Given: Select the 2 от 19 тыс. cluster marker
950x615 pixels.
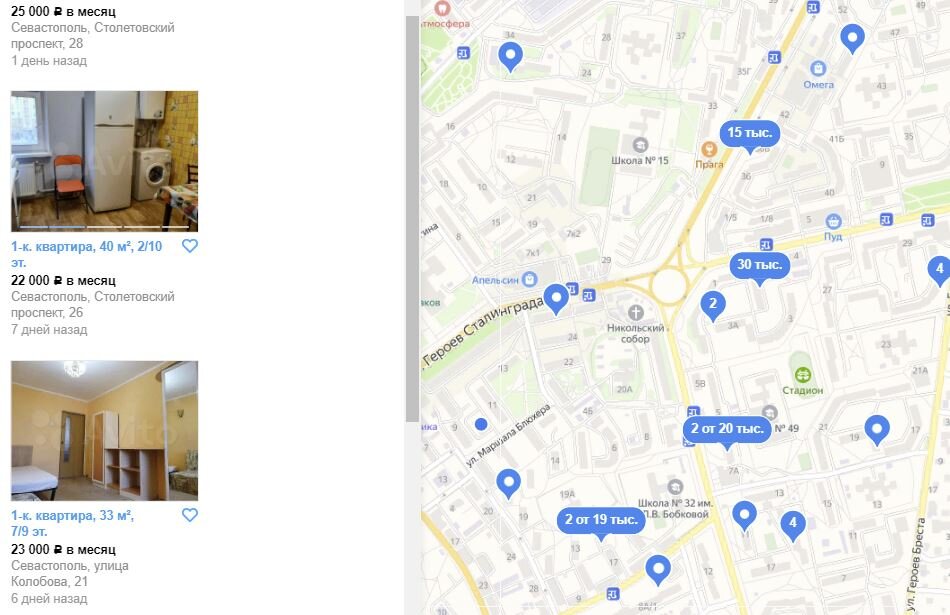Looking at the screenshot, I should [601, 520].
